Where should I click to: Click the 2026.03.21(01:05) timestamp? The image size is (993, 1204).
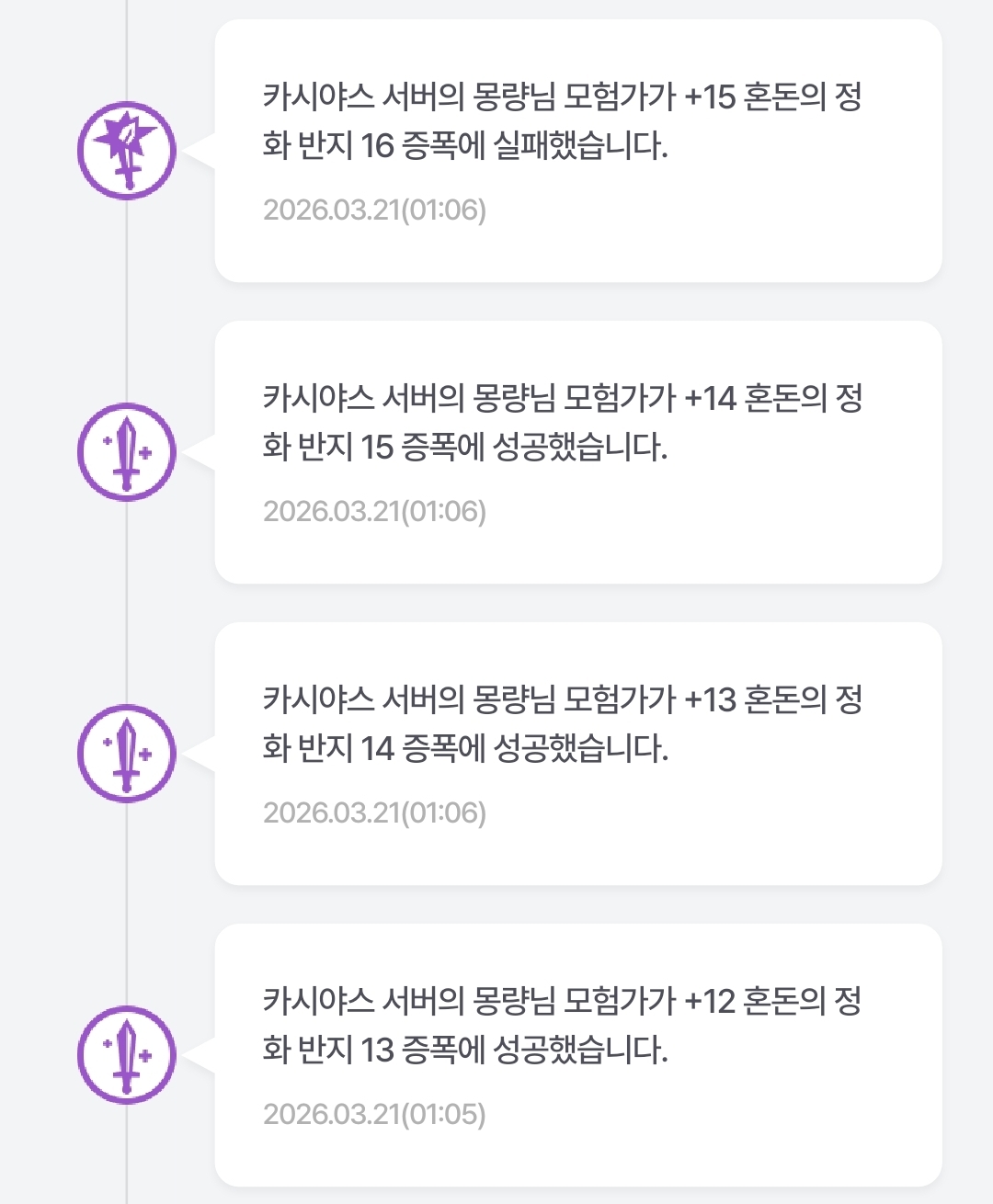coord(374,1115)
